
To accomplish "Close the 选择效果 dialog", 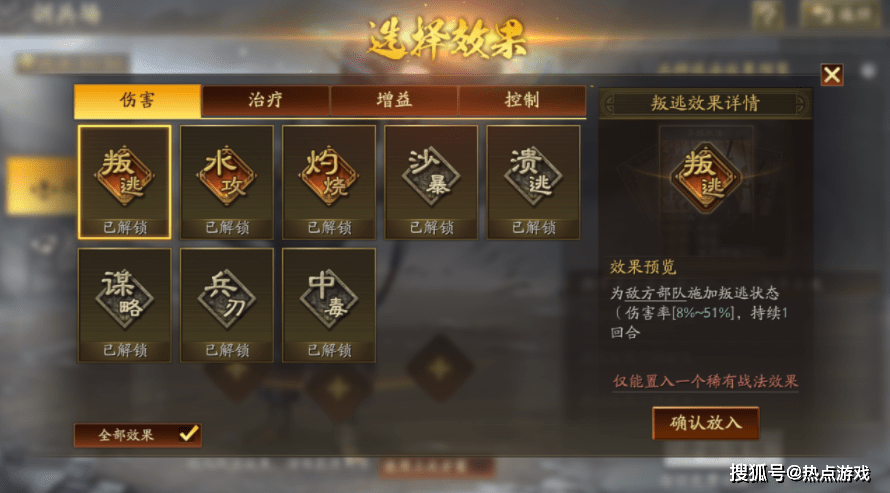I will coord(832,74).
